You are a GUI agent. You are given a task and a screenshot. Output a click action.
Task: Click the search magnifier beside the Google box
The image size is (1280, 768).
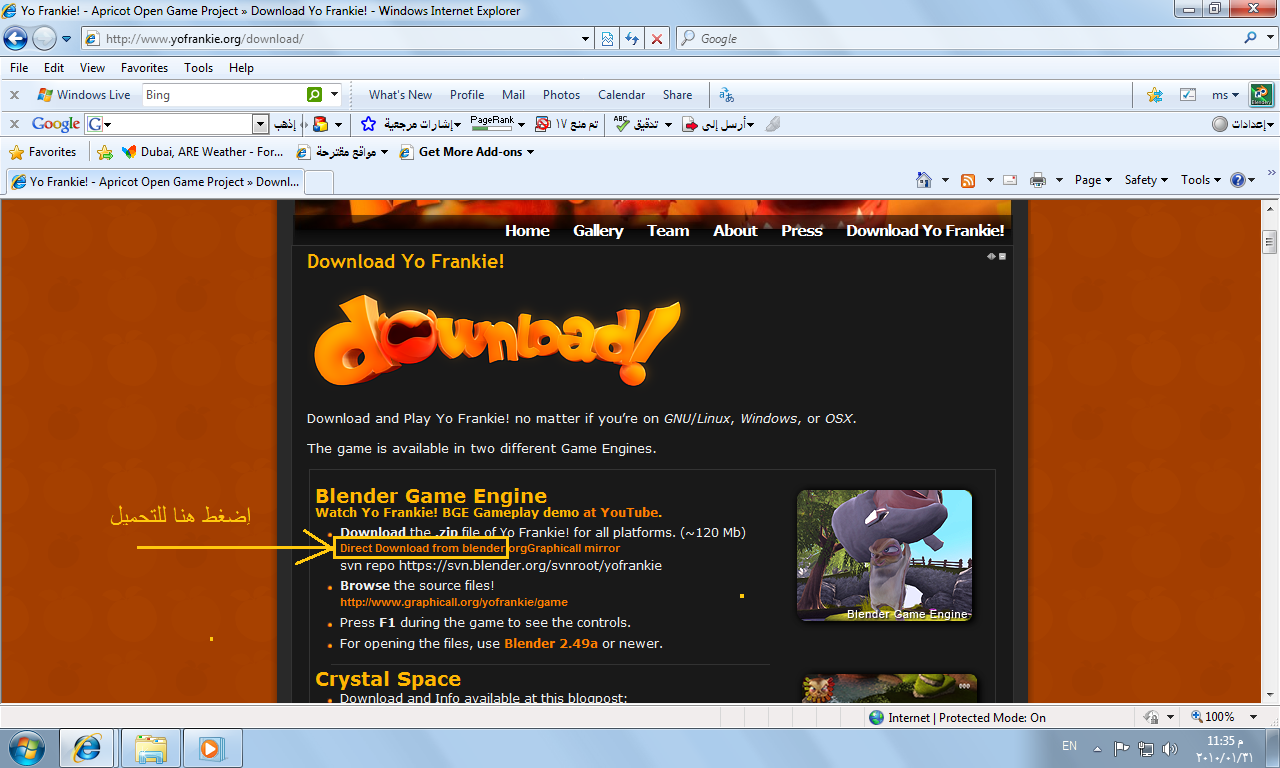(1251, 38)
